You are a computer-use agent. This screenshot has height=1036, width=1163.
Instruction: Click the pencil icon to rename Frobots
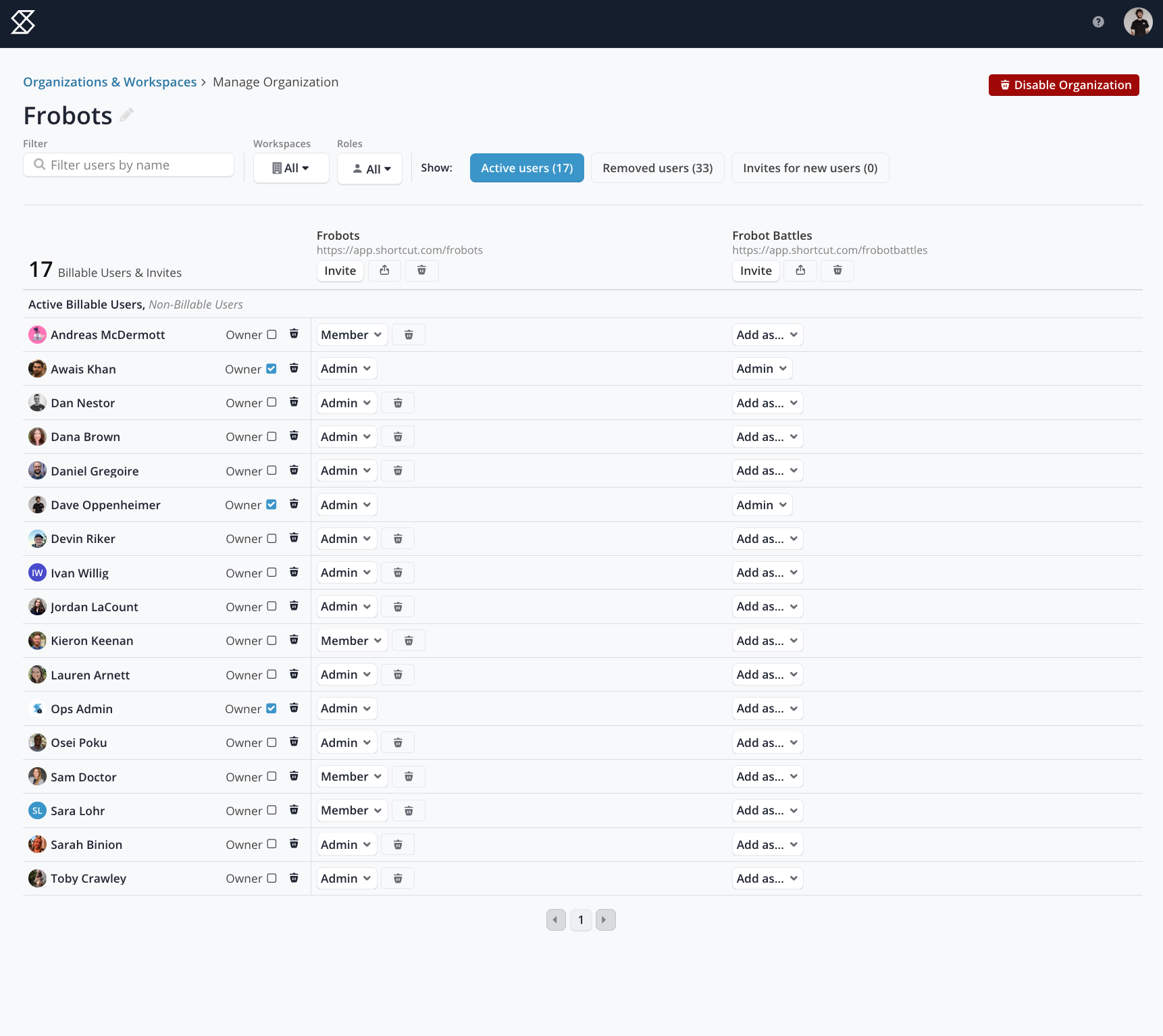coord(126,115)
